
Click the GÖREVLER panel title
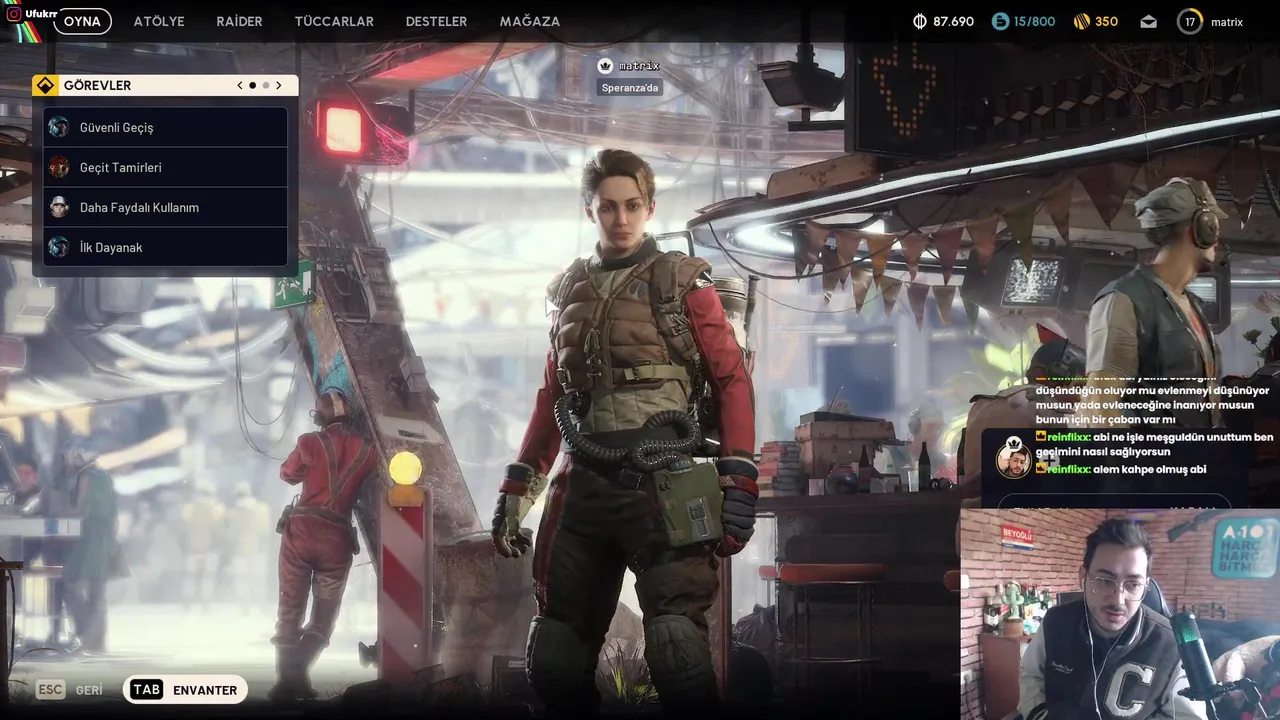pyautogui.click(x=97, y=85)
